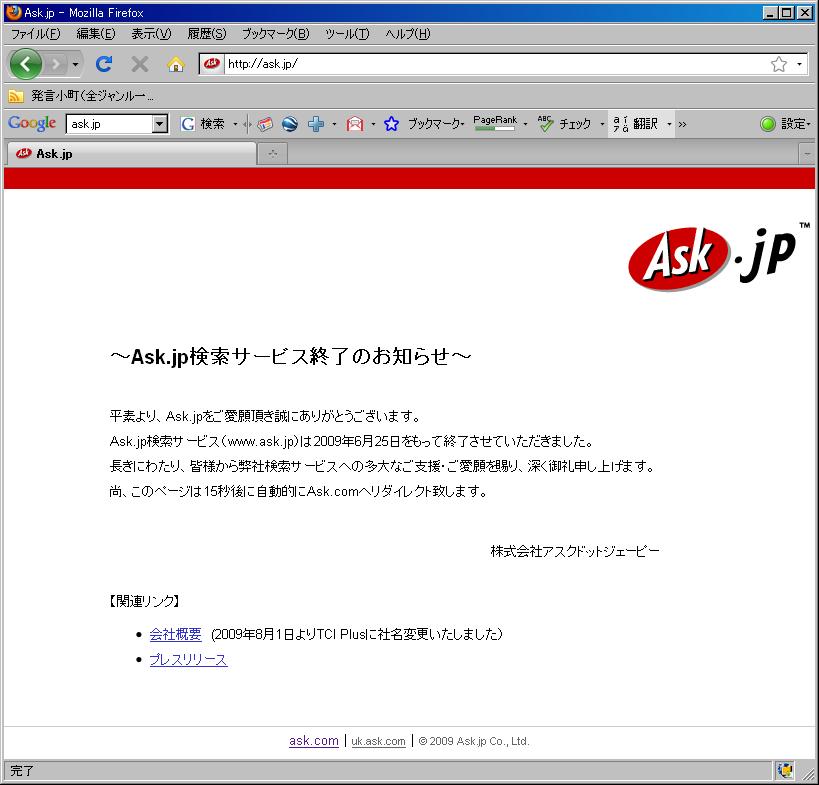Follow the ask.com footer link
The height and width of the screenshot is (785, 819).
(x=313, y=741)
